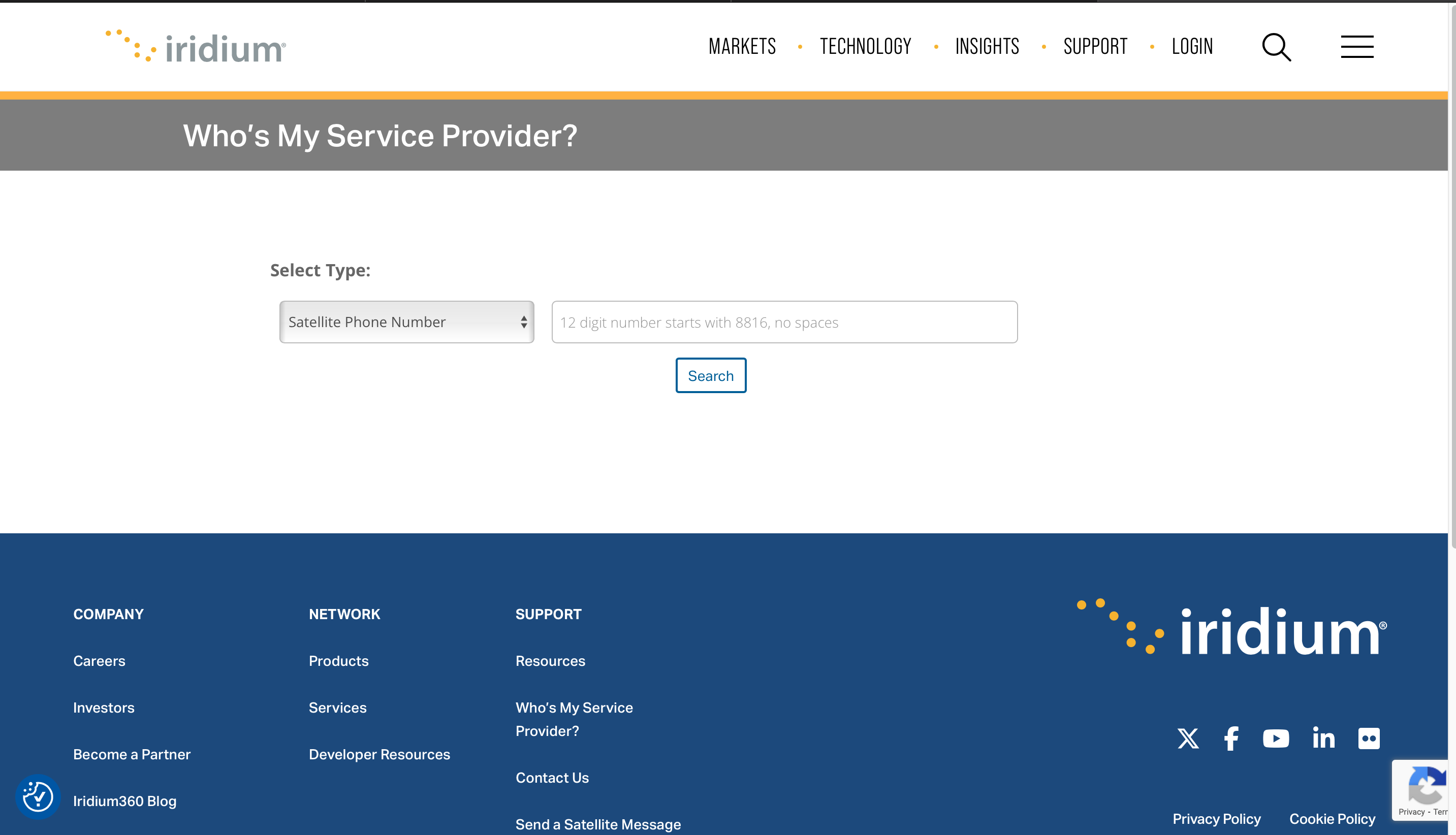Open the Flickr social icon
Viewport: 1456px width, 835px height.
pos(1369,738)
